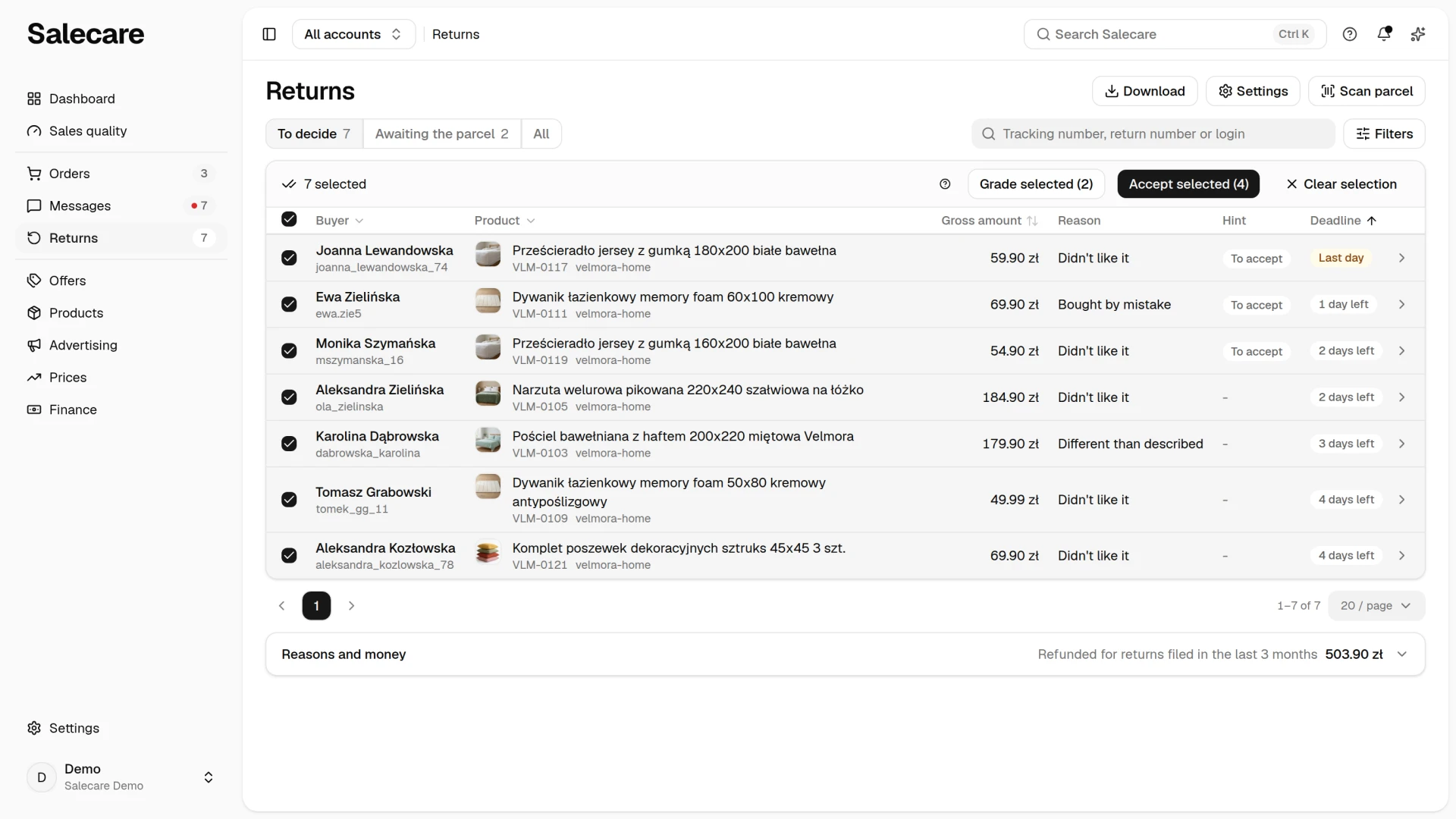Open Messages in the sidebar
1456x819 pixels.
pyautogui.click(x=121, y=206)
